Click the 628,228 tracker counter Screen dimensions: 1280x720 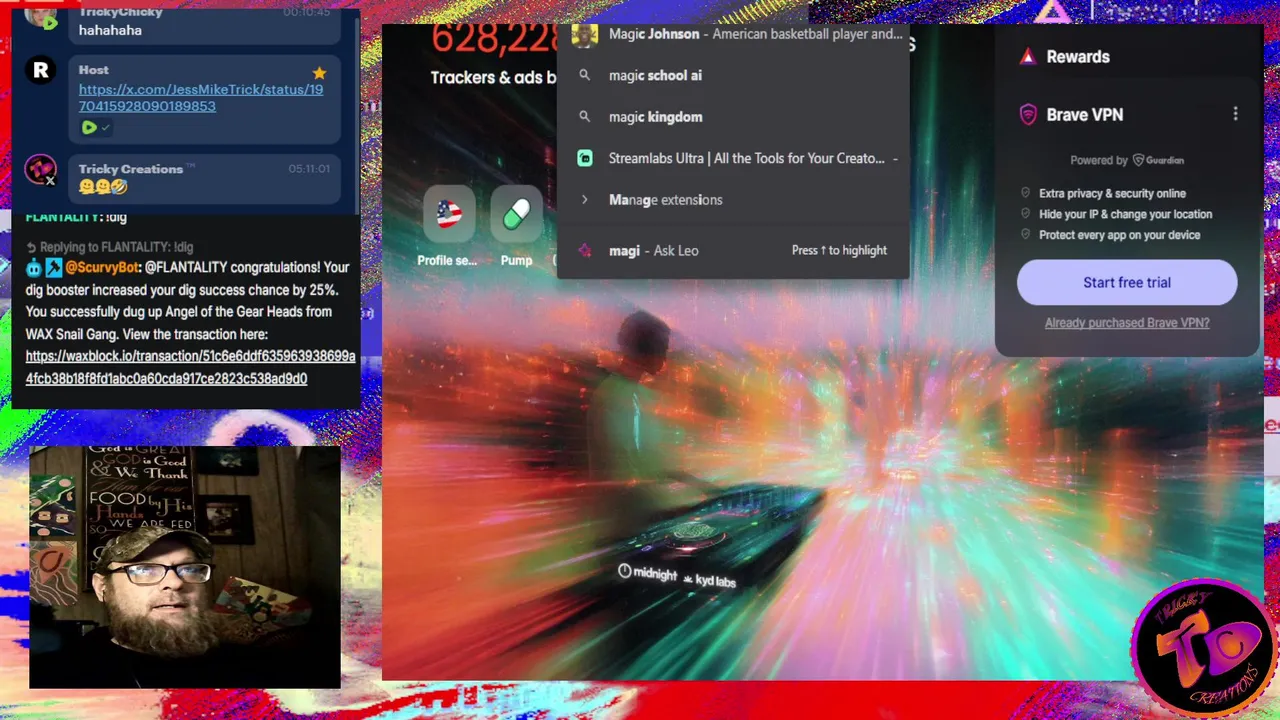tap(495, 40)
